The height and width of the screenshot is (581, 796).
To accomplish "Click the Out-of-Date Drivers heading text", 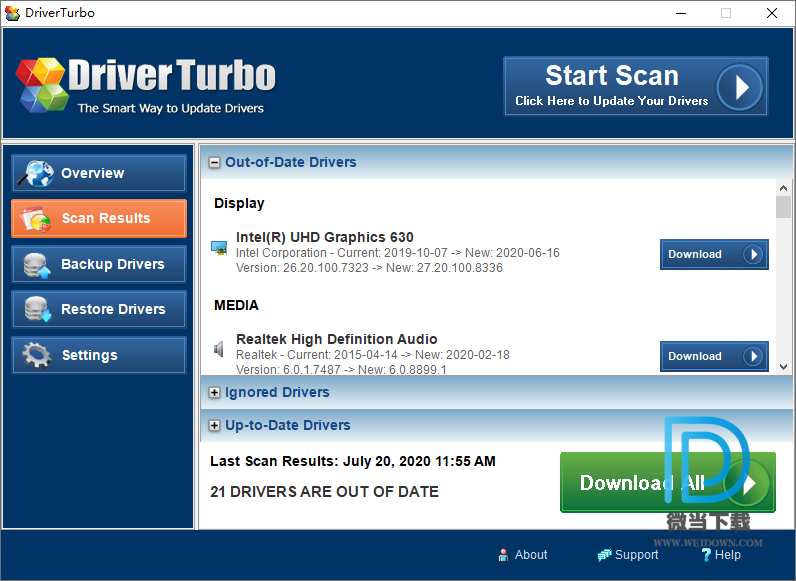I will coord(291,163).
